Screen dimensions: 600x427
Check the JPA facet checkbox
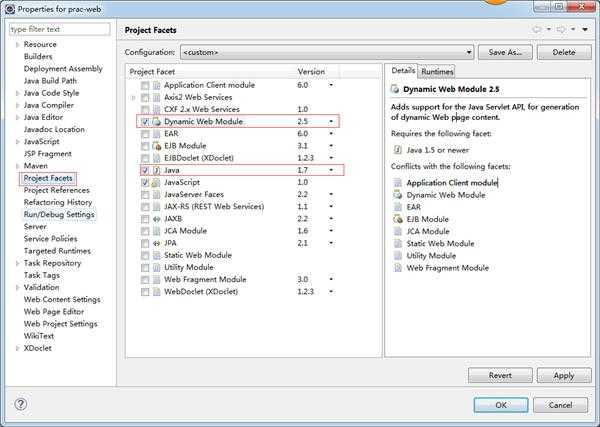(x=145, y=243)
